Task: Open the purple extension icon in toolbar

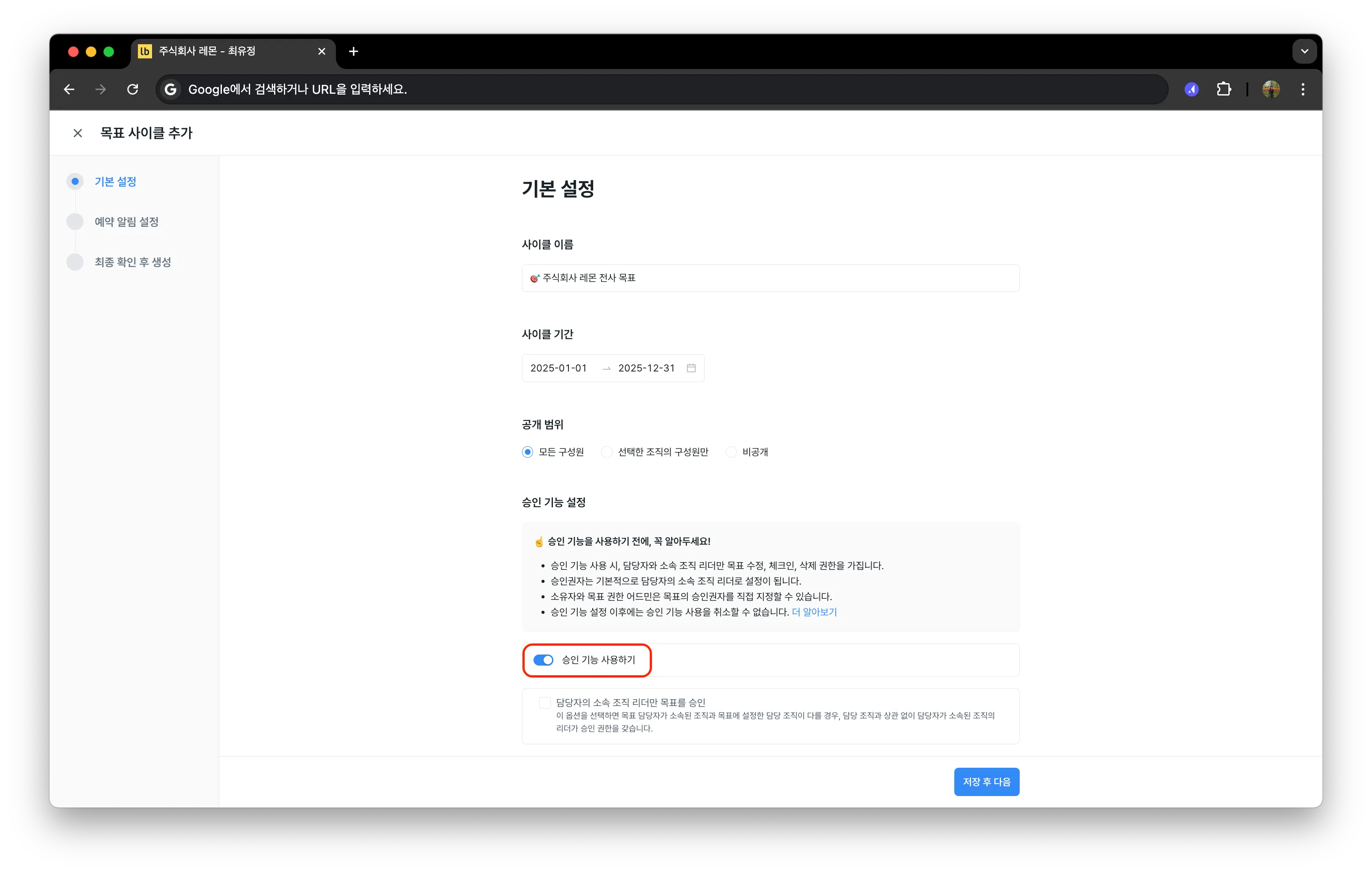Action: tap(1191, 89)
